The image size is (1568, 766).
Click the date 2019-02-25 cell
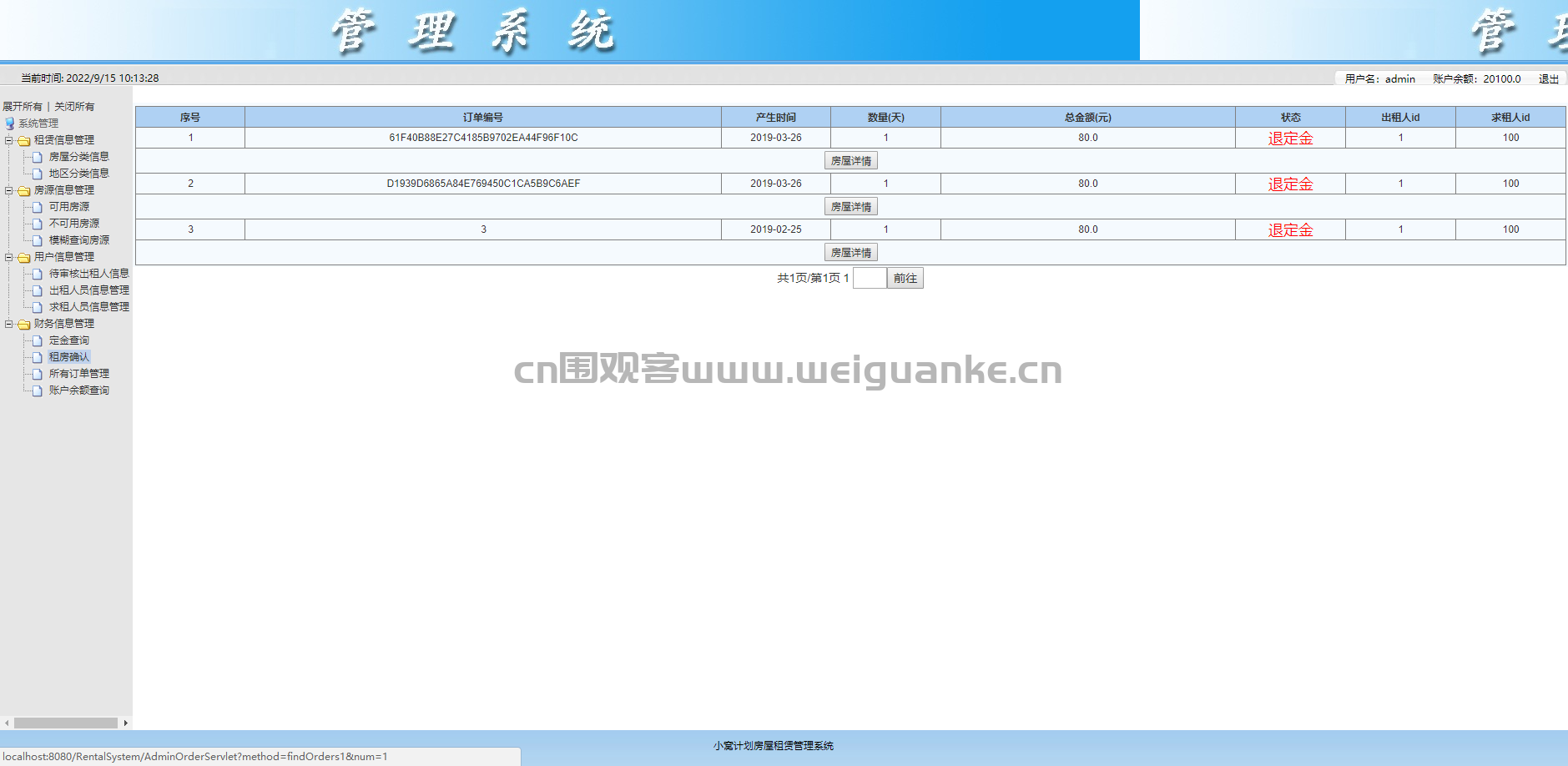(x=776, y=229)
